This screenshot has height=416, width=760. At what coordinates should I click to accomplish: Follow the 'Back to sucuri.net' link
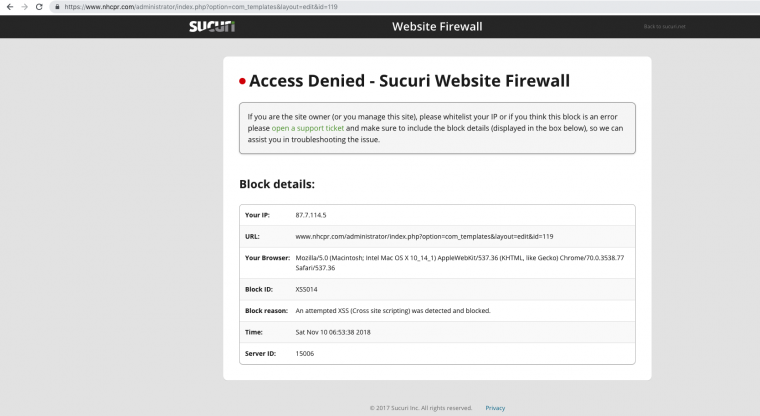(665, 26)
